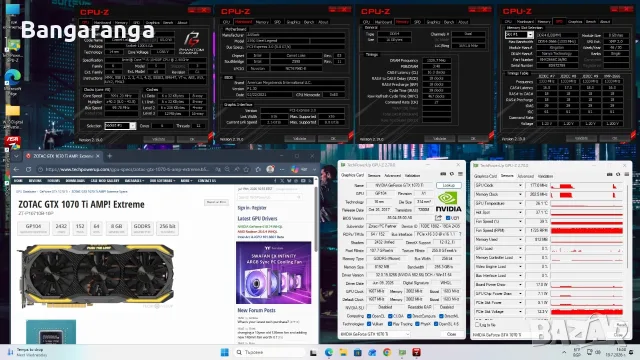Add page to favorites with star icon
The width and height of the screenshot is (640, 360).
coord(246,169)
